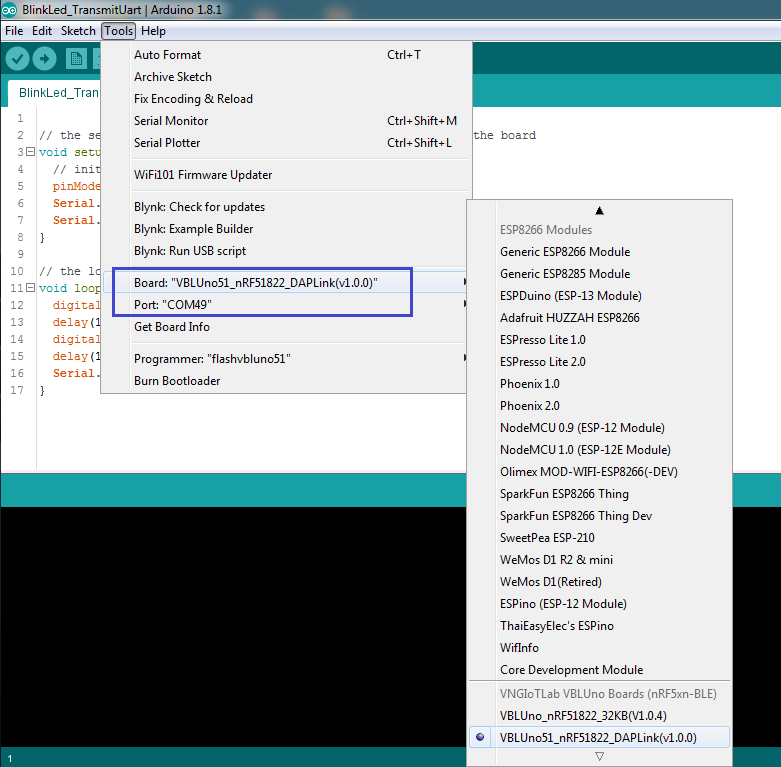Expand the Programmer "flashvbluno51" submenu

coord(212,358)
